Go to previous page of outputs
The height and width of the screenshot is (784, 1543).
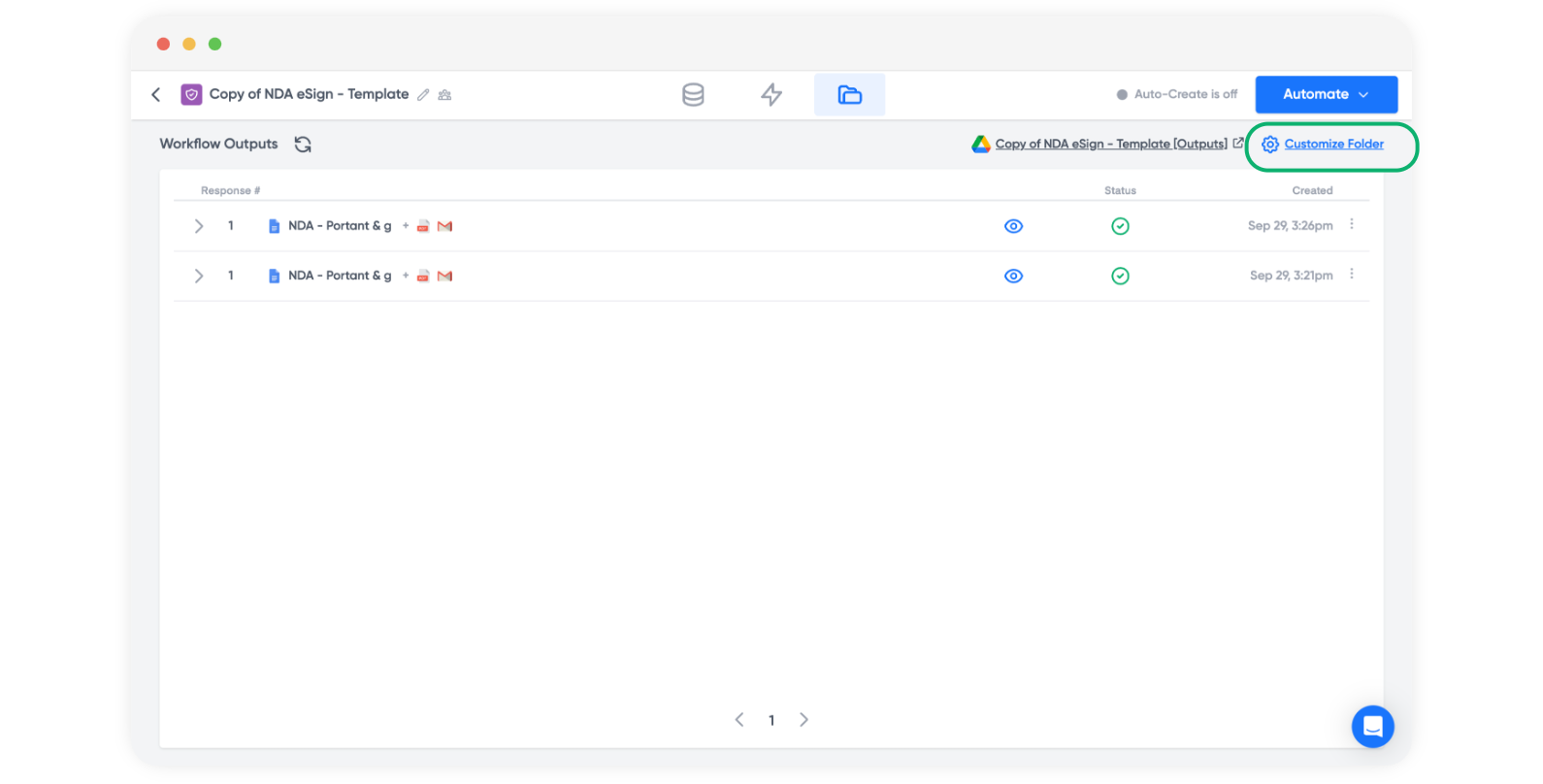click(739, 719)
